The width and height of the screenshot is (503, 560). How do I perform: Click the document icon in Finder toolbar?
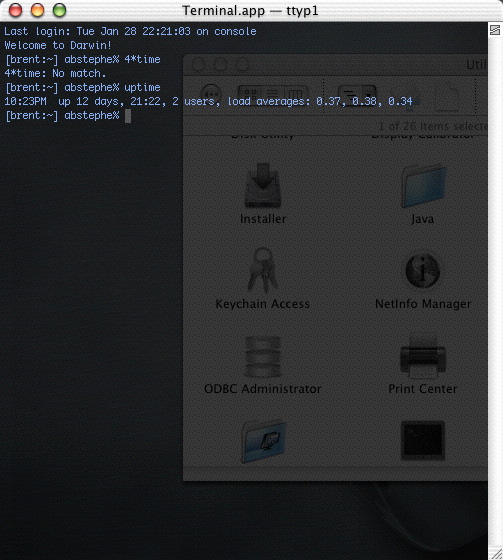(x=447, y=97)
